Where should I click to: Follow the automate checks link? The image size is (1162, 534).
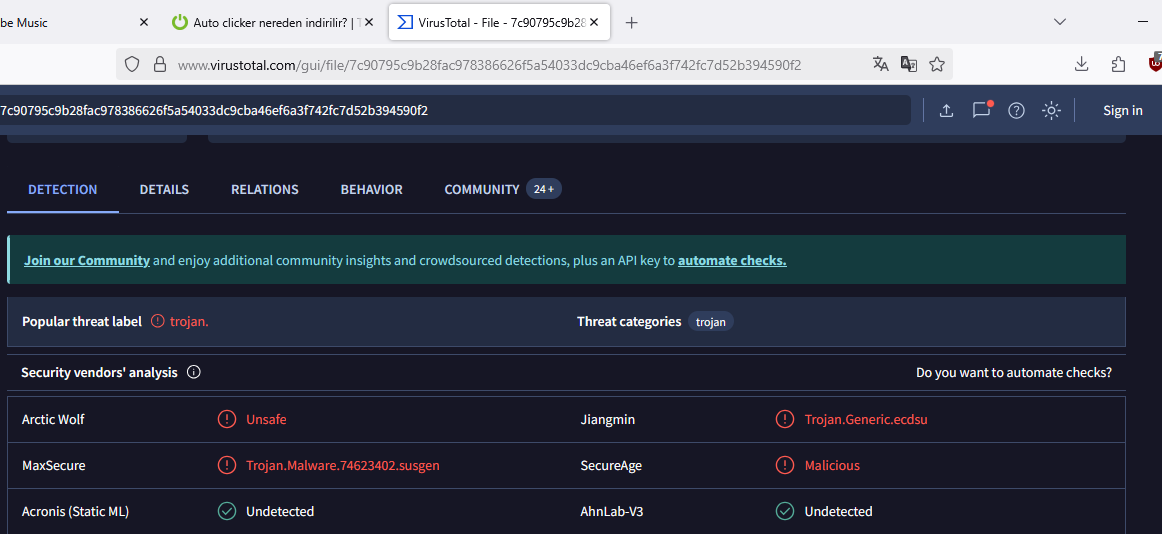pos(732,261)
